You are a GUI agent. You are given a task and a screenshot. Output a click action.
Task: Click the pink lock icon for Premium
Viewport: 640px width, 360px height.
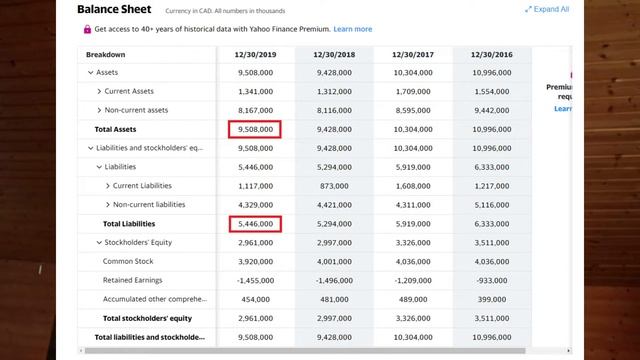click(87, 29)
